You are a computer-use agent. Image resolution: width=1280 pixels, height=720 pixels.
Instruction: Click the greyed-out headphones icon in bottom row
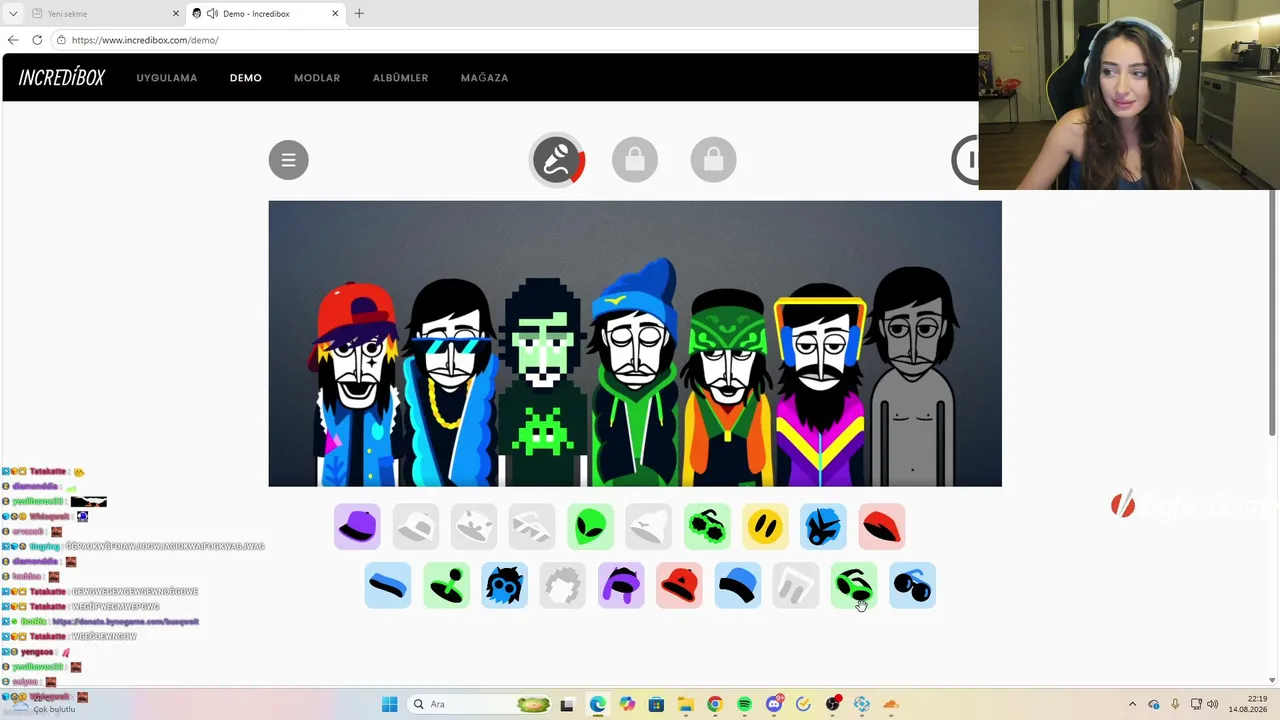point(796,585)
